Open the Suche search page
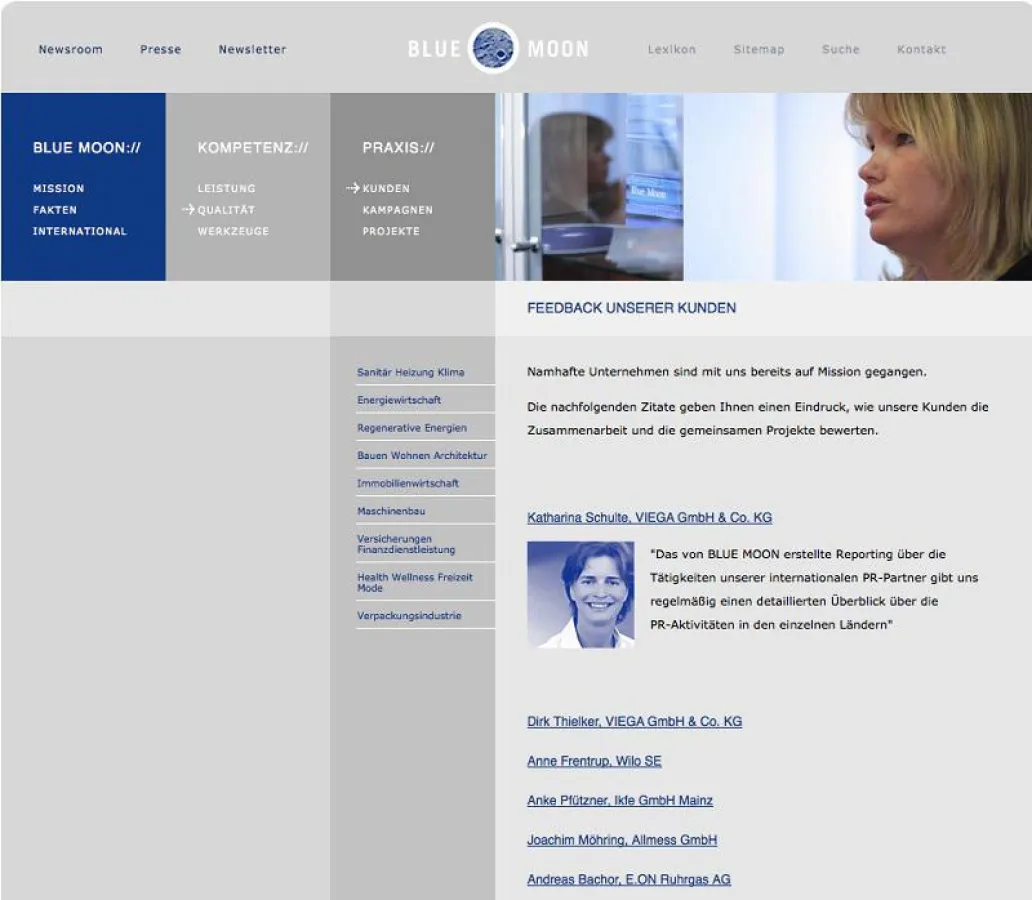This screenshot has width=1032, height=900. point(840,49)
